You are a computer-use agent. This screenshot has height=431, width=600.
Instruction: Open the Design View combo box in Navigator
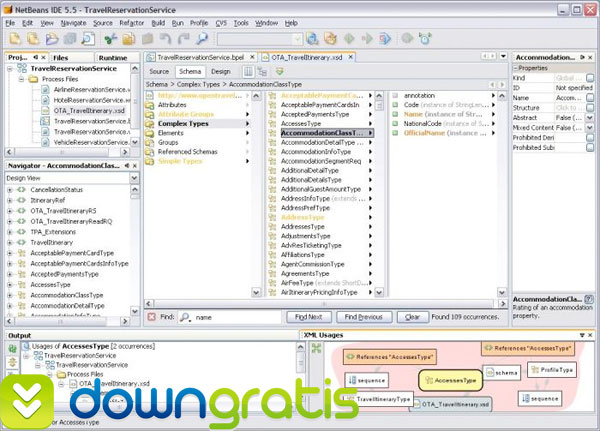click(72, 176)
